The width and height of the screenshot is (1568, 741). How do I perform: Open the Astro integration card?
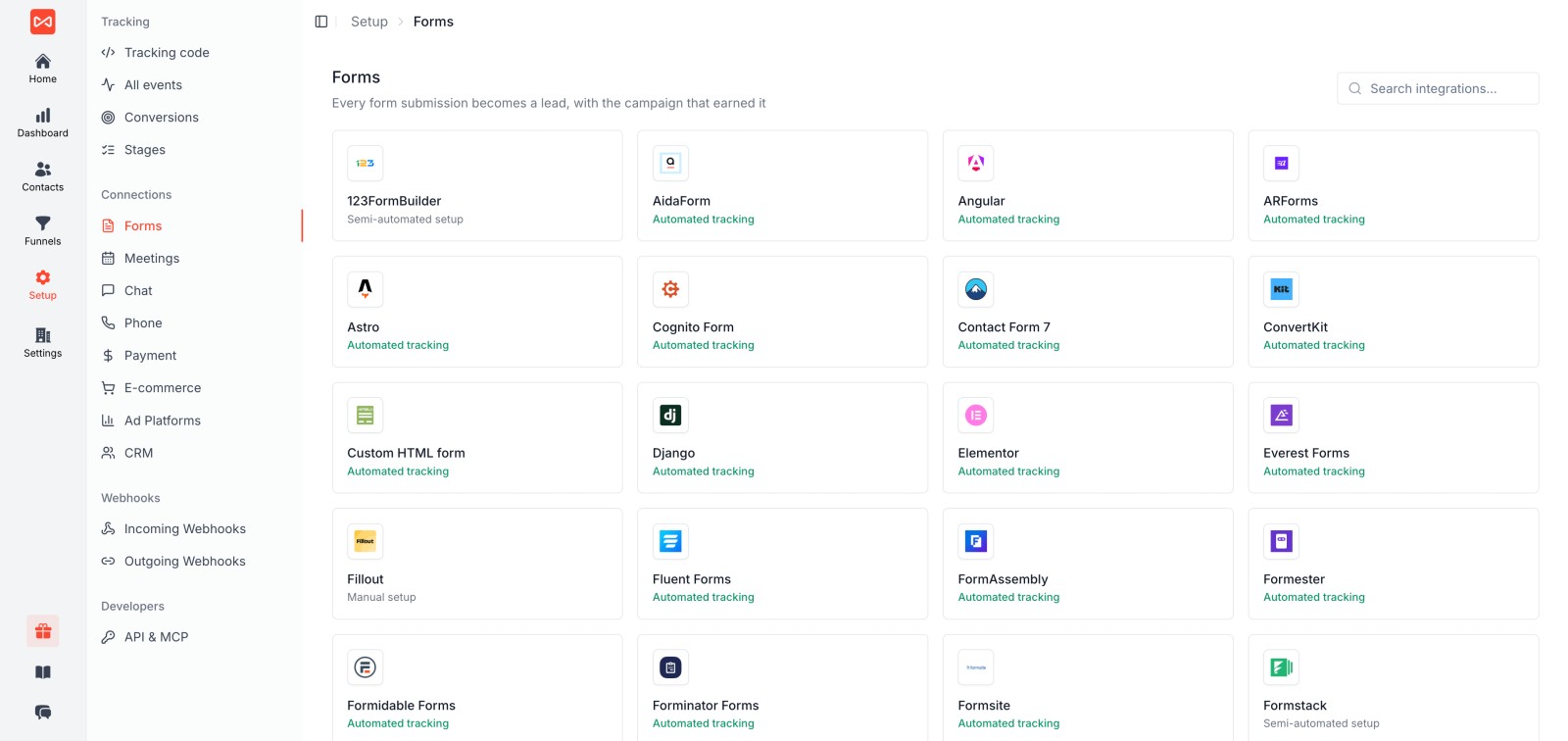[477, 312]
